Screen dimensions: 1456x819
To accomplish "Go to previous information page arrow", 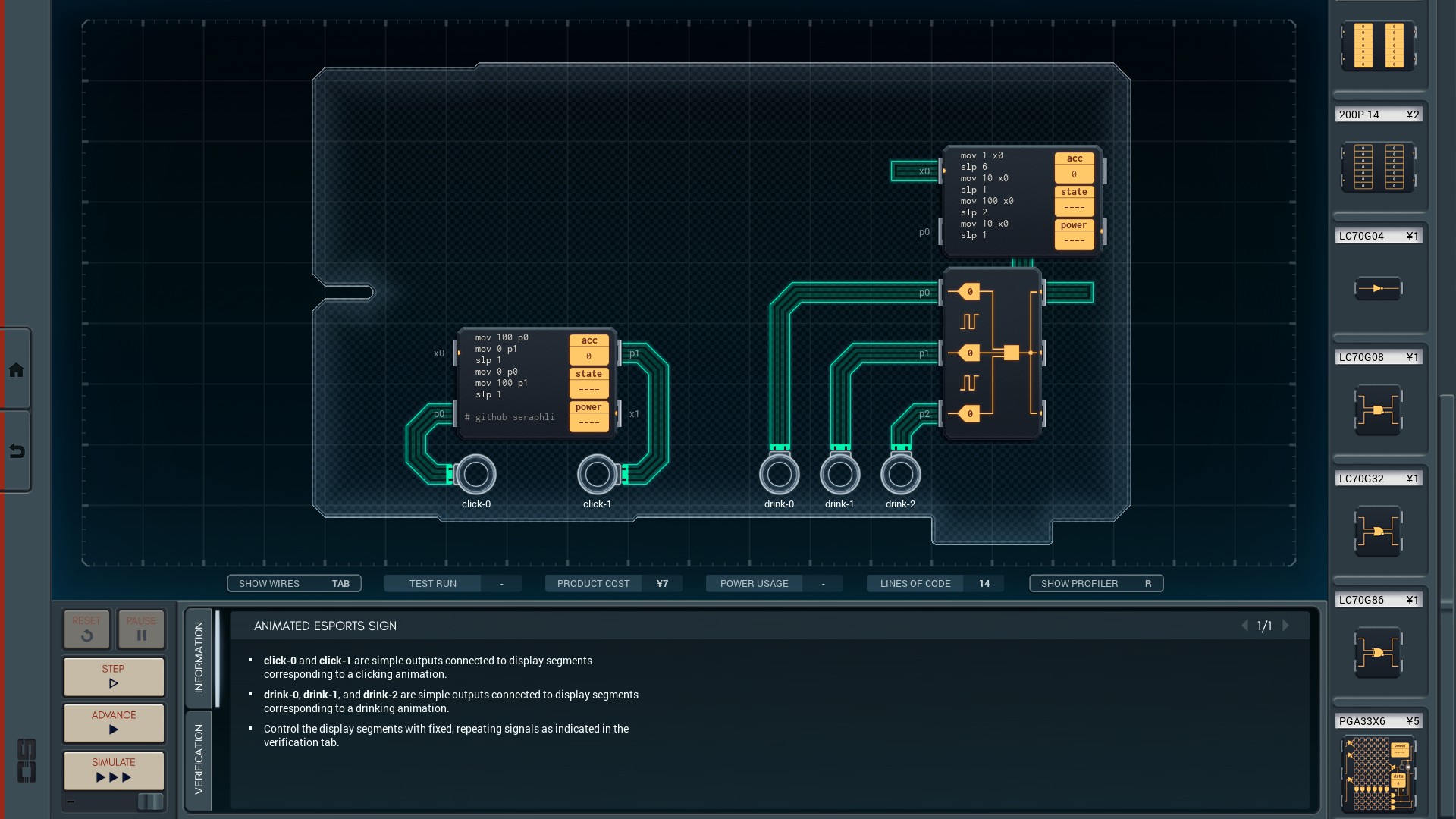I will [x=1244, y=626].
